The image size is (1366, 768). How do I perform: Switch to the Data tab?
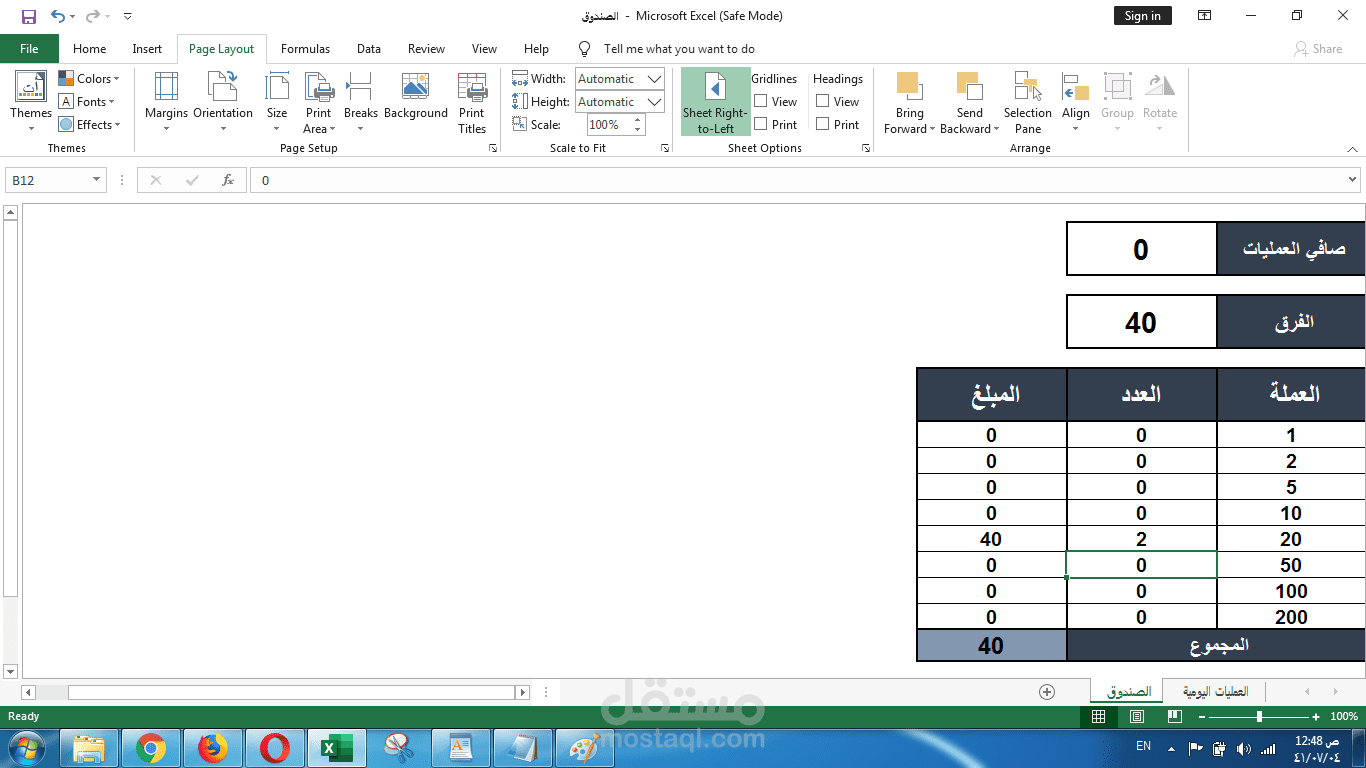[369, 49]
